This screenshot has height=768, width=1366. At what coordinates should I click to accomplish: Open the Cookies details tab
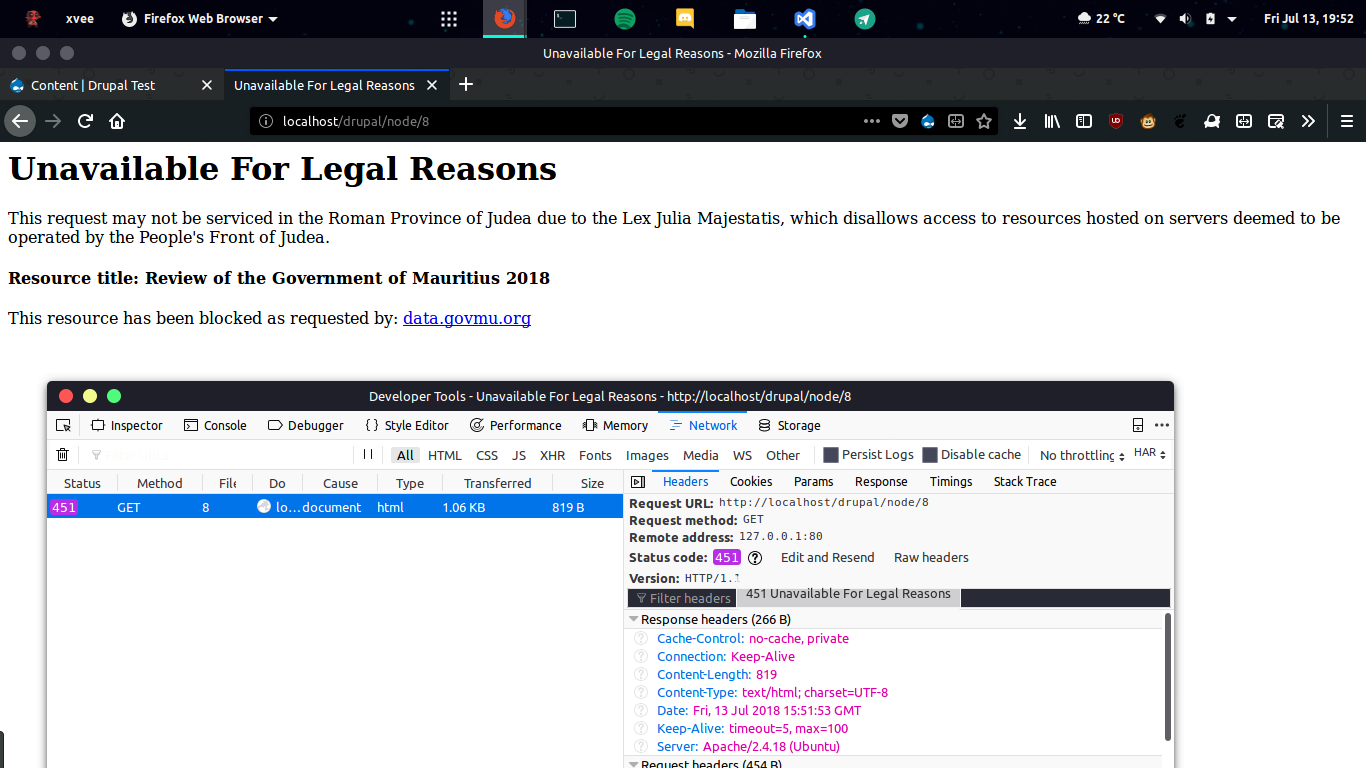tap(751, 482)
